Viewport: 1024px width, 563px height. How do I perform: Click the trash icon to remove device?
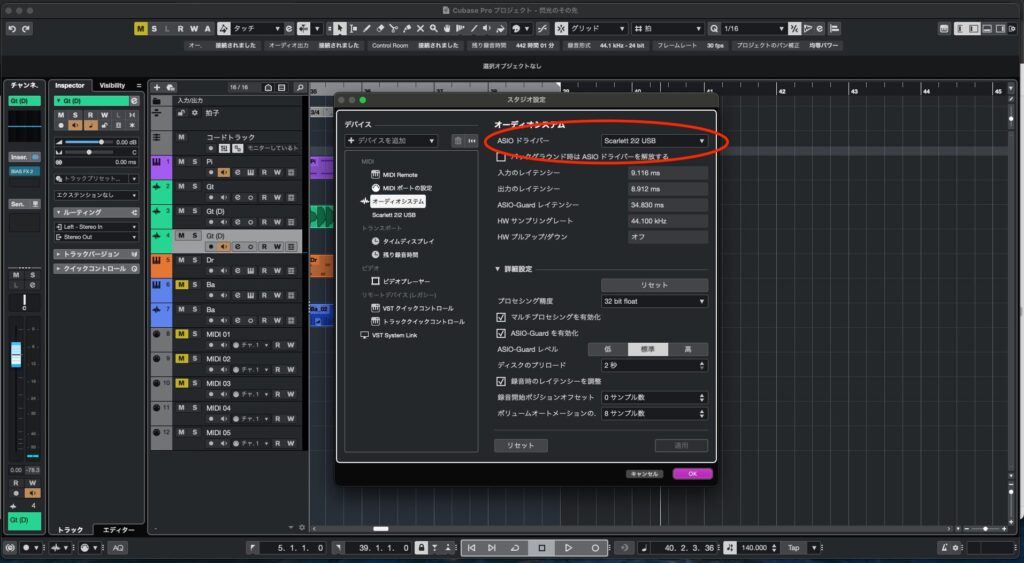[x=458, y=141]
